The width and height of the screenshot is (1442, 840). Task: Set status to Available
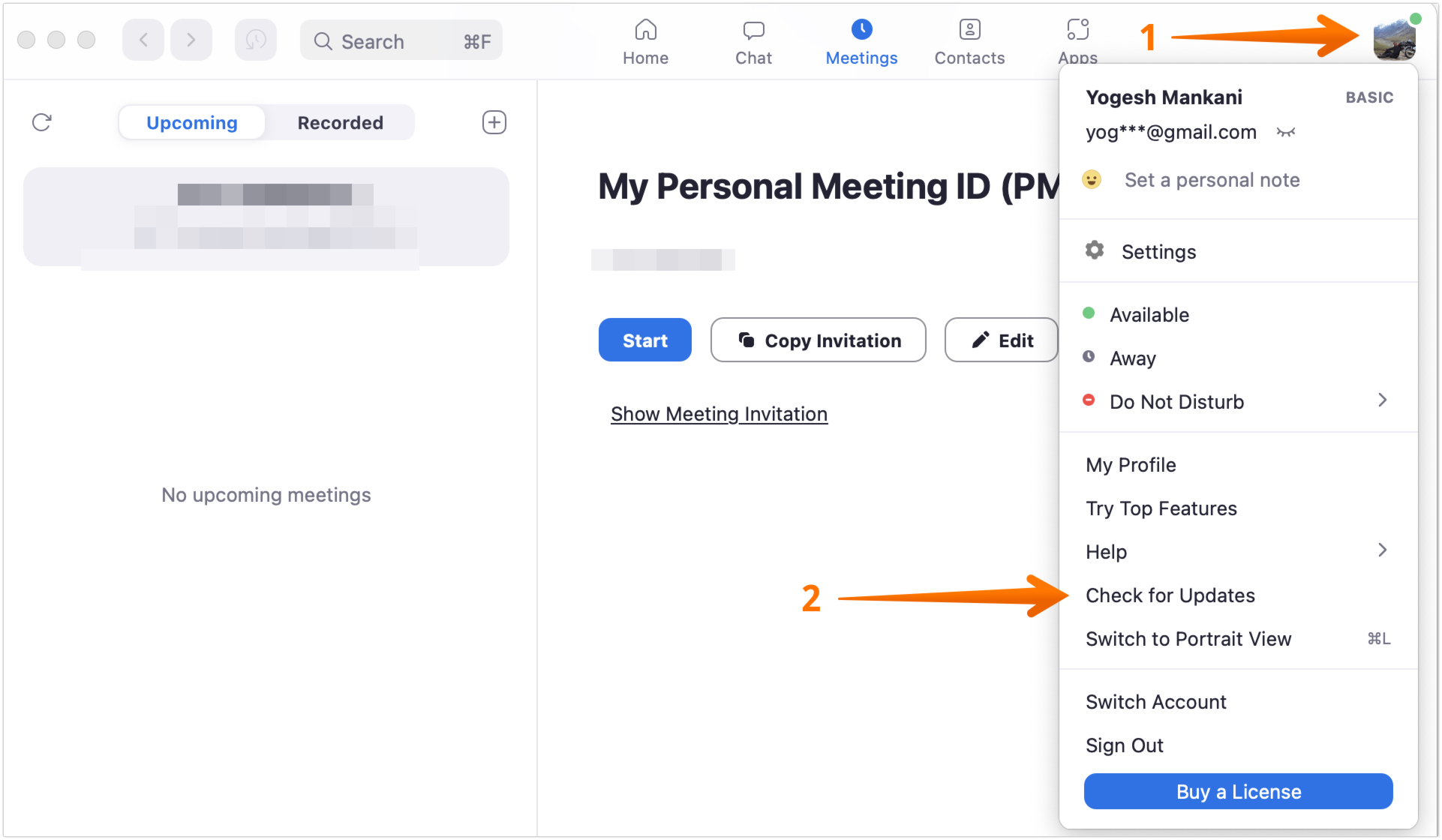click(x=1149, y=315)
